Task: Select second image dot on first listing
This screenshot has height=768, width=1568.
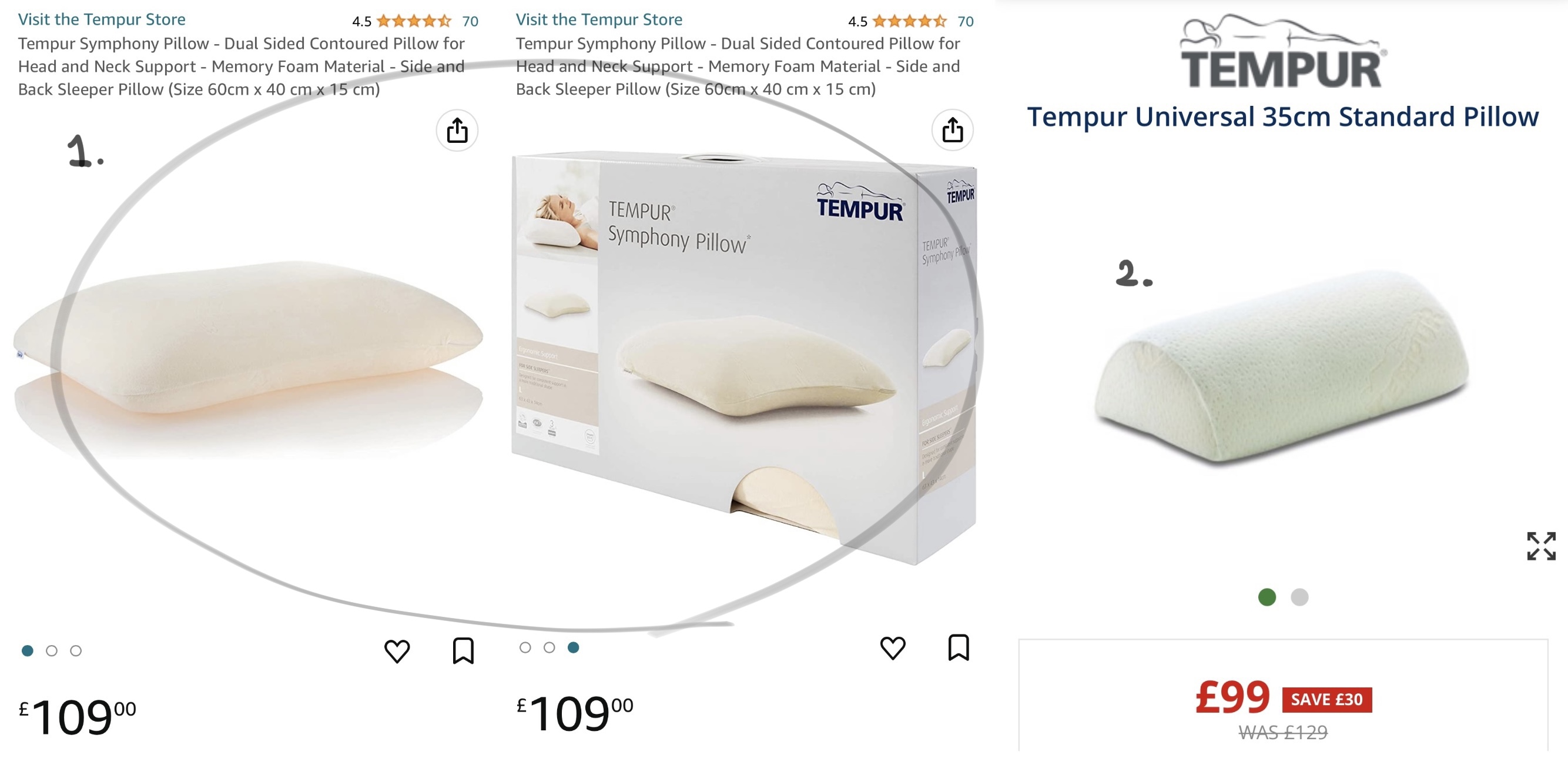Action: pyautogui.click(x=52, y=650)
